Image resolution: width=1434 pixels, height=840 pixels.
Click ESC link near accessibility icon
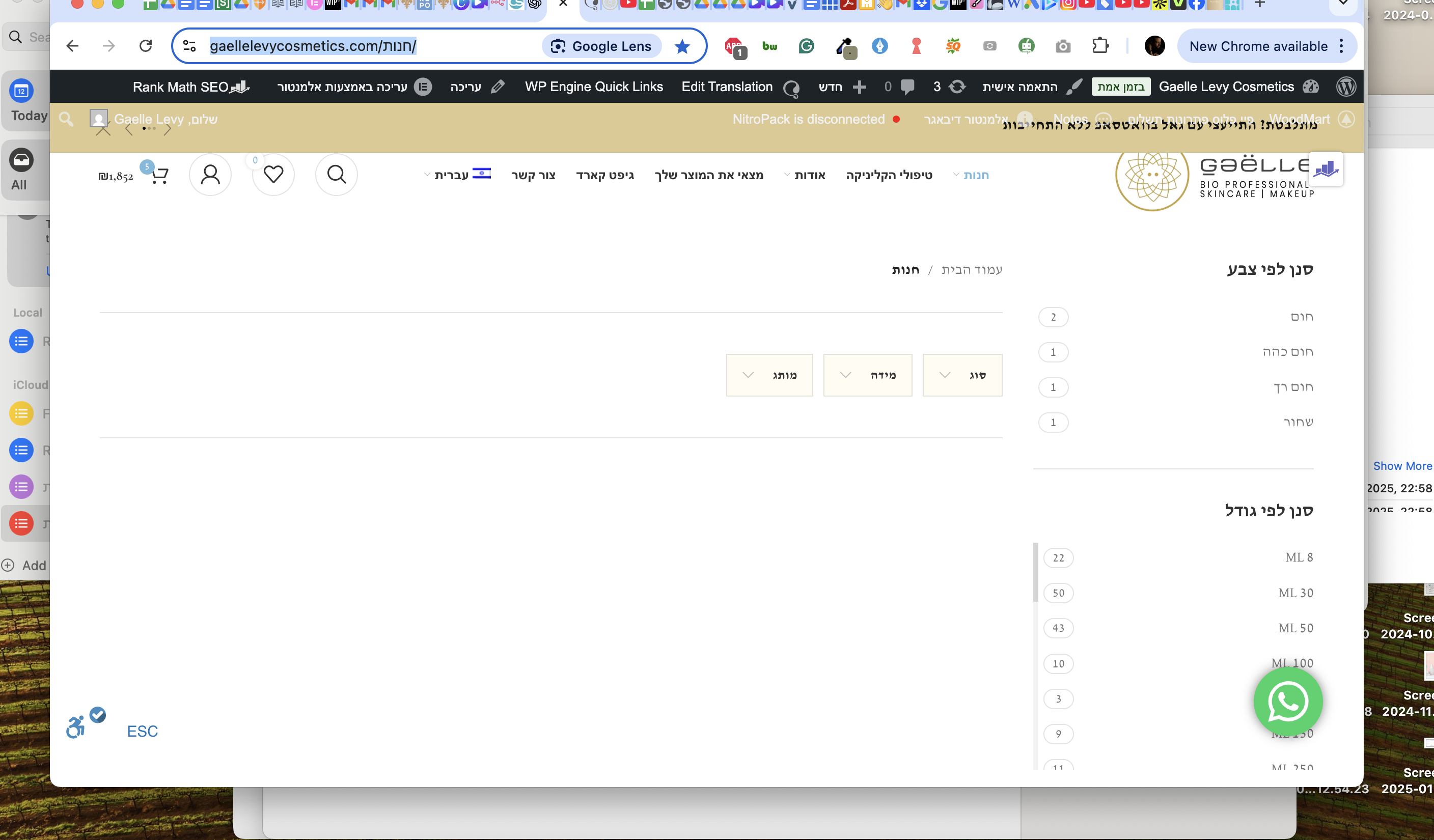[142, 732]
